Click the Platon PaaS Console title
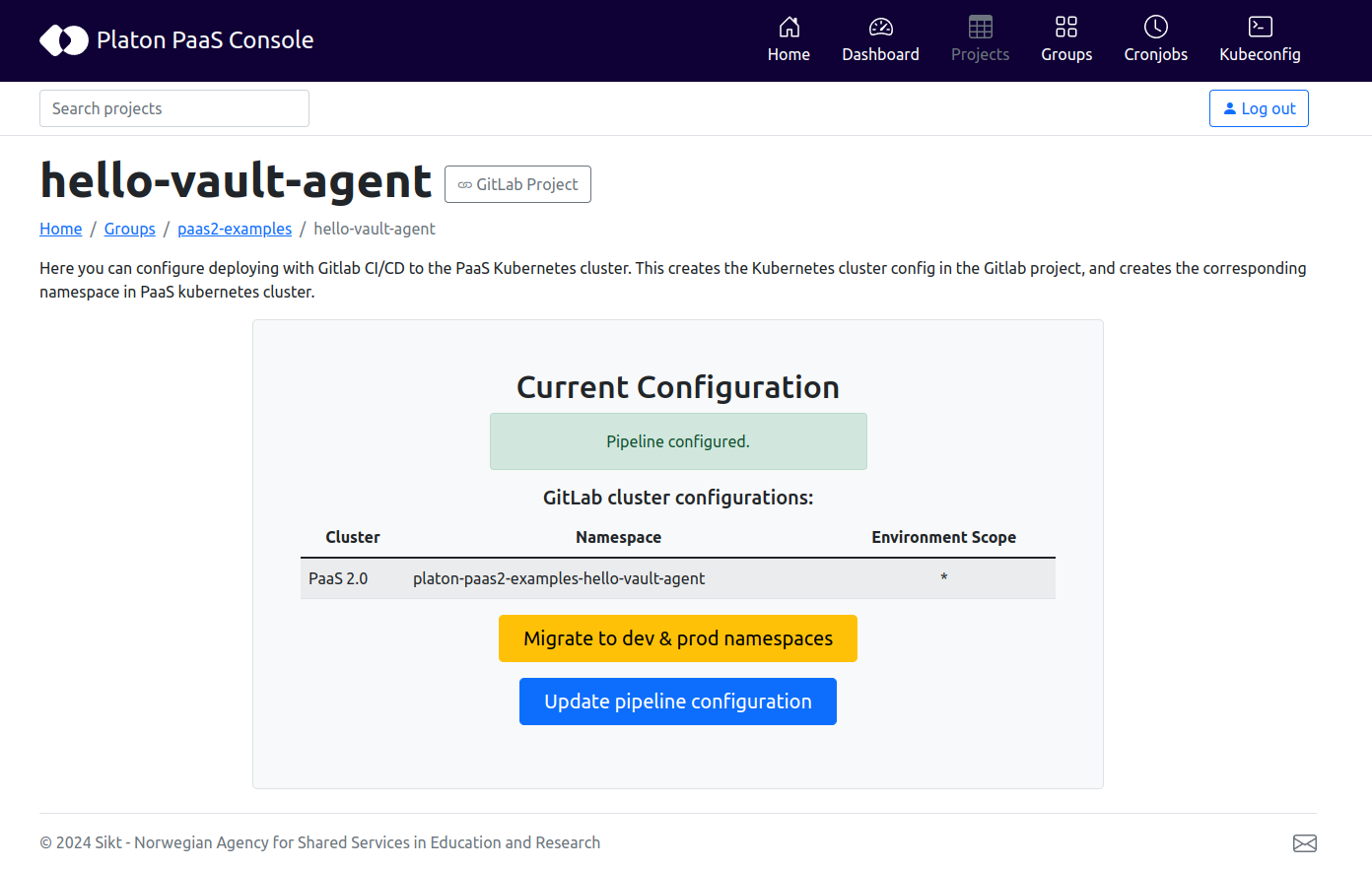This screenshot has height=869, width=1372. 205,40
